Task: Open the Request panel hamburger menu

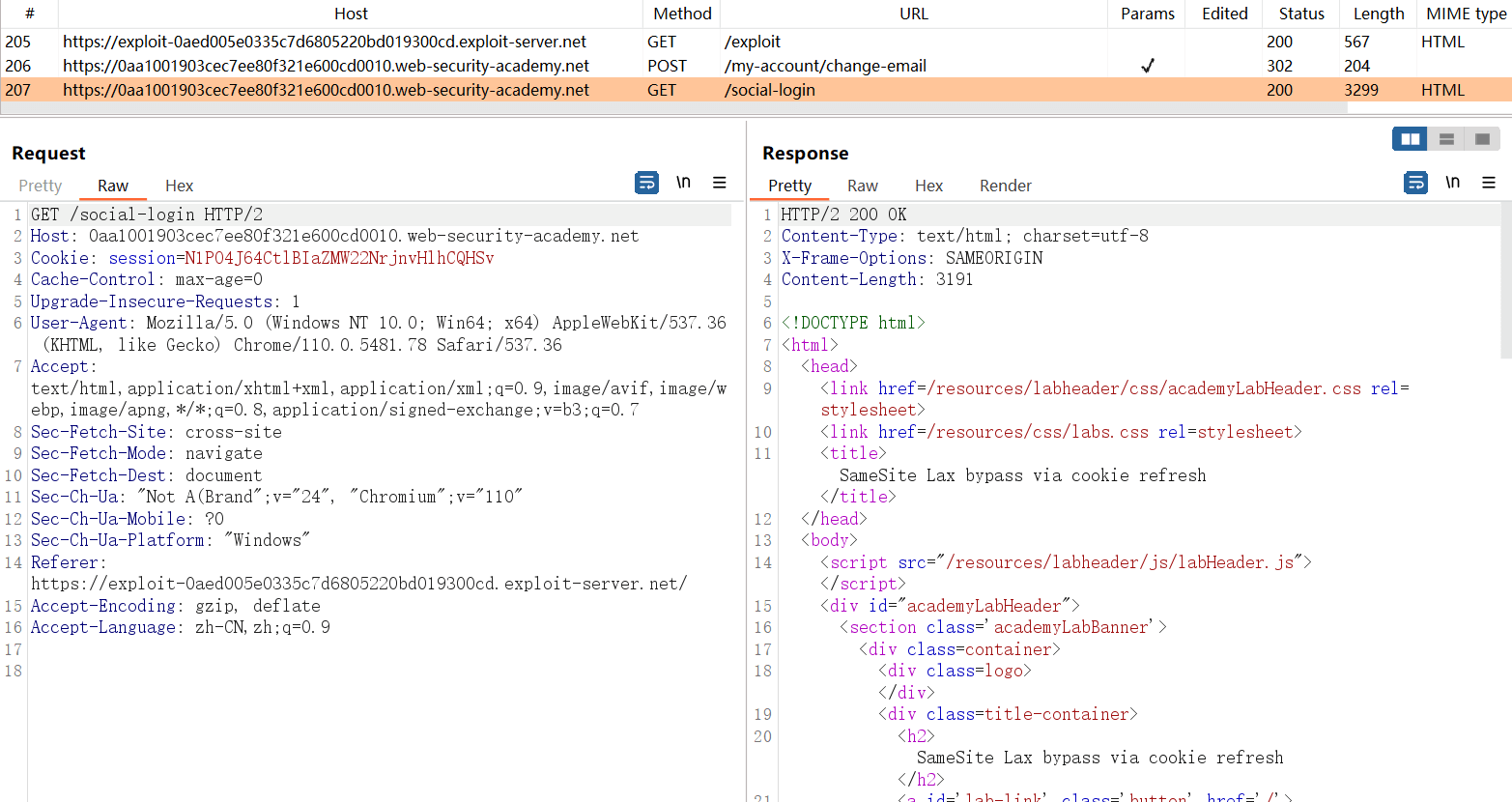Action: (x=720, y=183)
